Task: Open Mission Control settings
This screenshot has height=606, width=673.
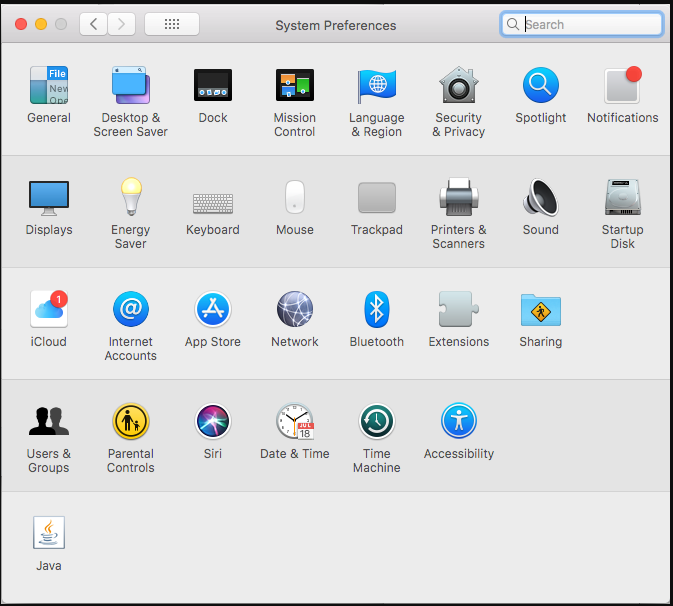Action: coord(294,86)
